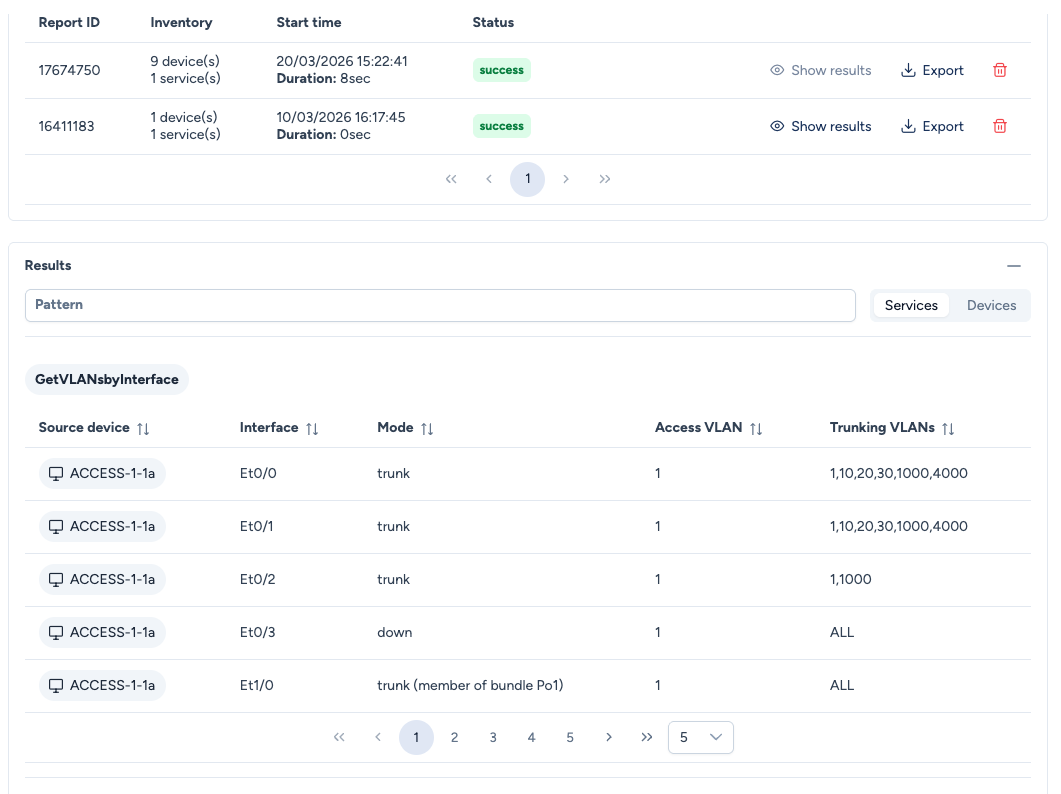Delete report 17674750 with trash icon

pyautogui.click(x=999, y=70)
